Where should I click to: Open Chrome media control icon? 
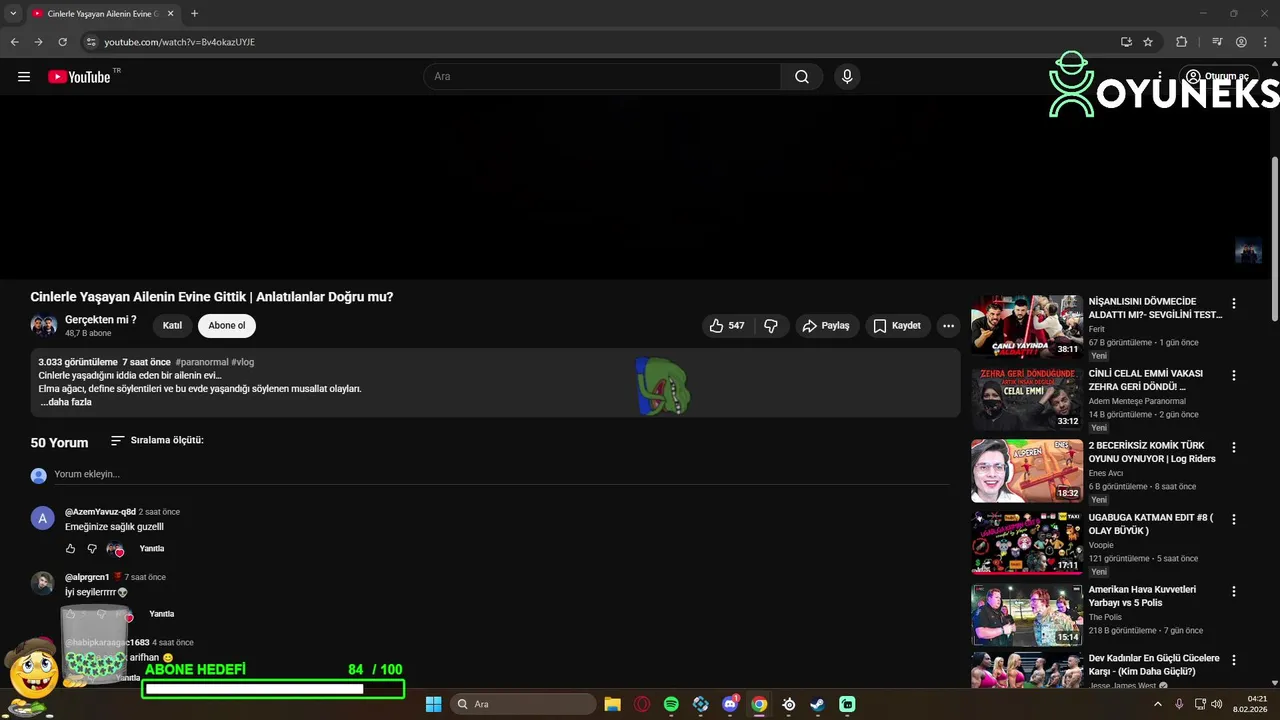click(1217, 42)
